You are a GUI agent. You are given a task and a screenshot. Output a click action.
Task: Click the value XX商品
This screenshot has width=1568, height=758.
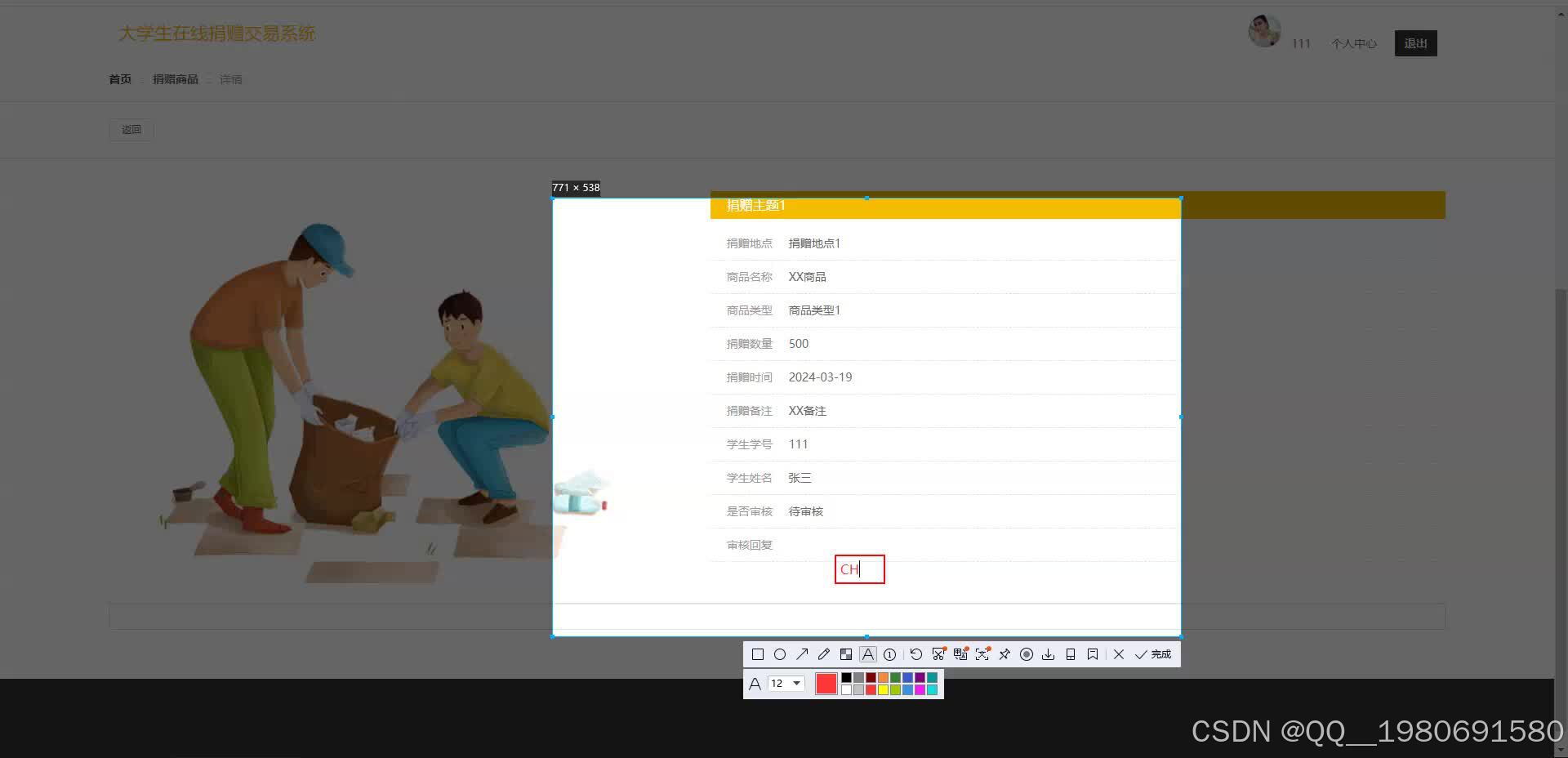point(807,277)
